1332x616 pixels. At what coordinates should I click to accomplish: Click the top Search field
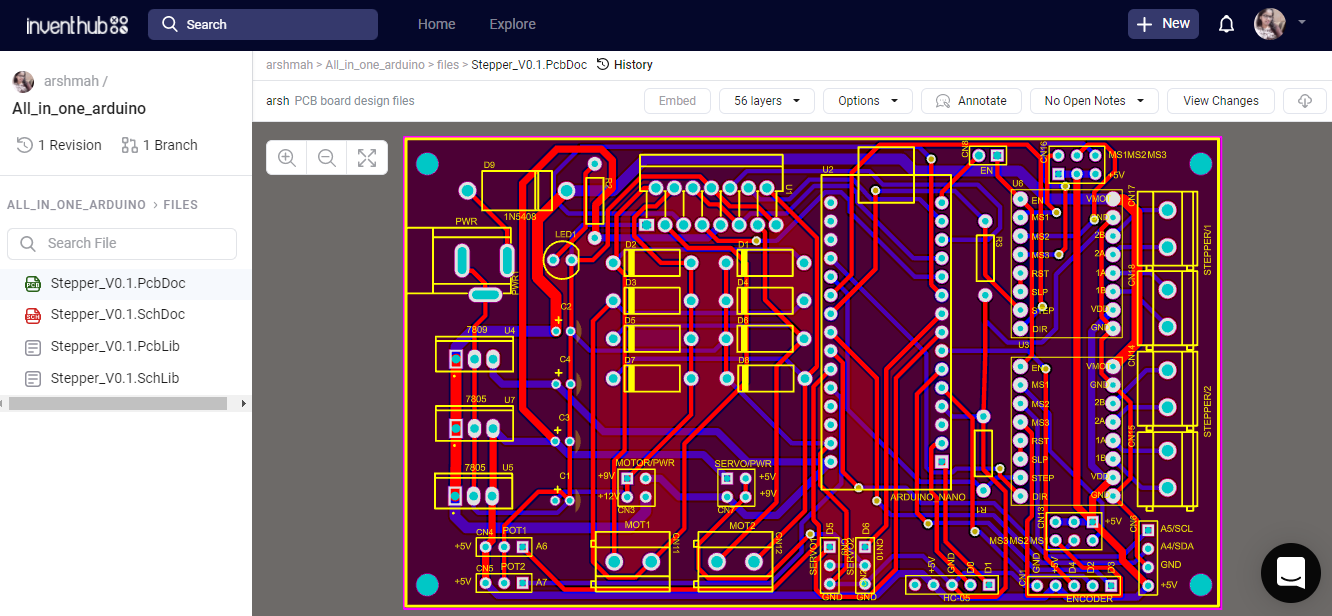[x=263, y=24]
